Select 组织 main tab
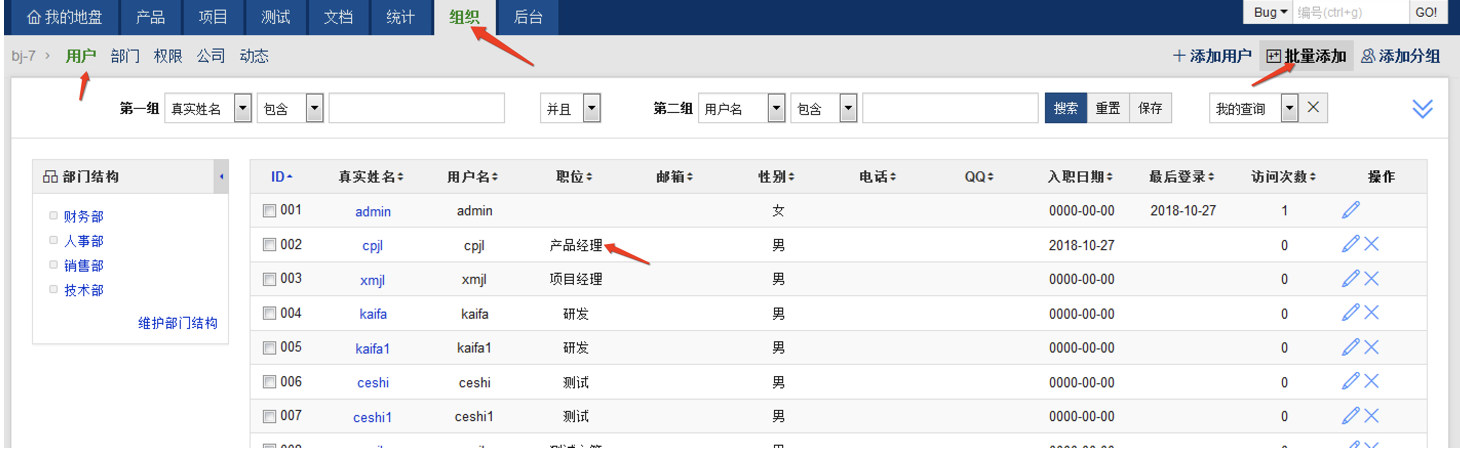Image resolution: width=1460 pixels, height=450 pixels. [465, 17]
